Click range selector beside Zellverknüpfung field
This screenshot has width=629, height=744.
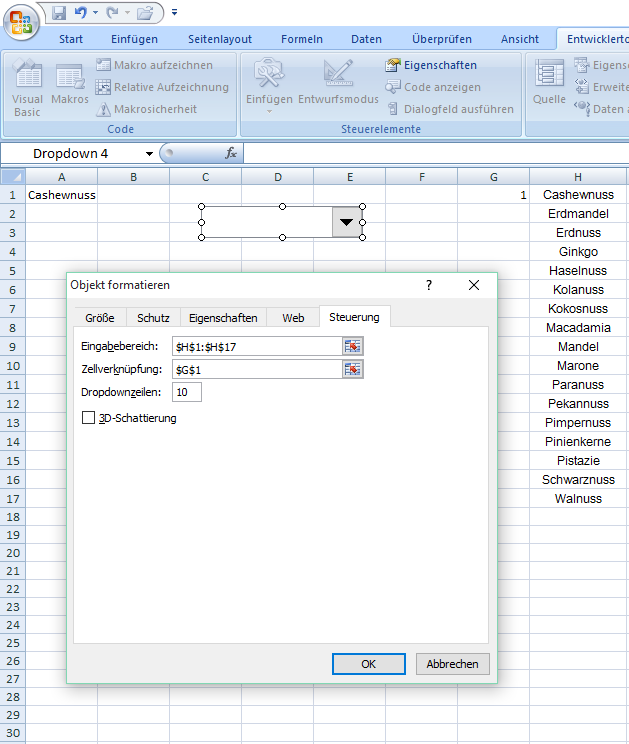point(352,369)
